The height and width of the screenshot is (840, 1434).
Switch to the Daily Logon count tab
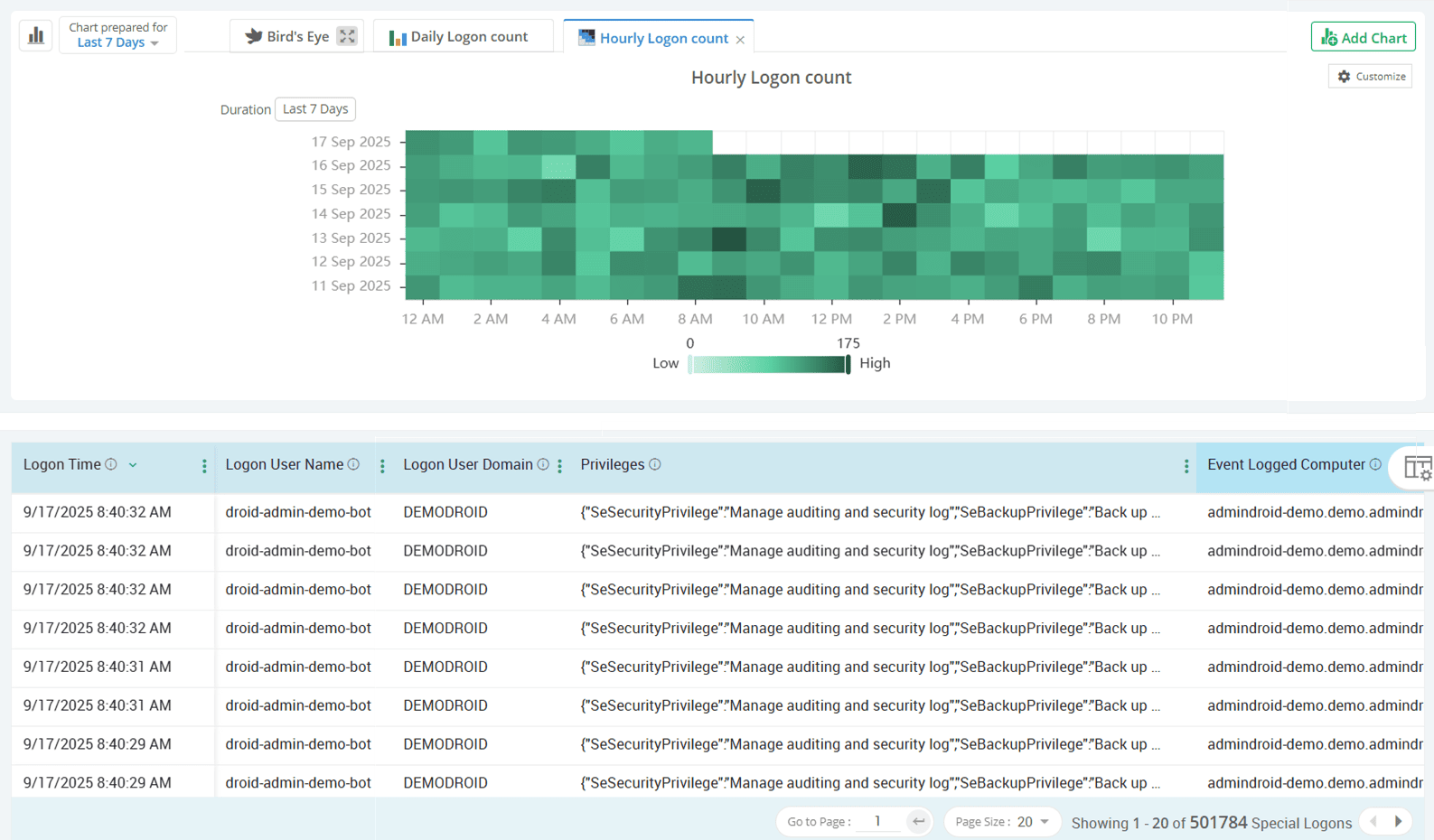pyautogui.click(x=459, y=37)
